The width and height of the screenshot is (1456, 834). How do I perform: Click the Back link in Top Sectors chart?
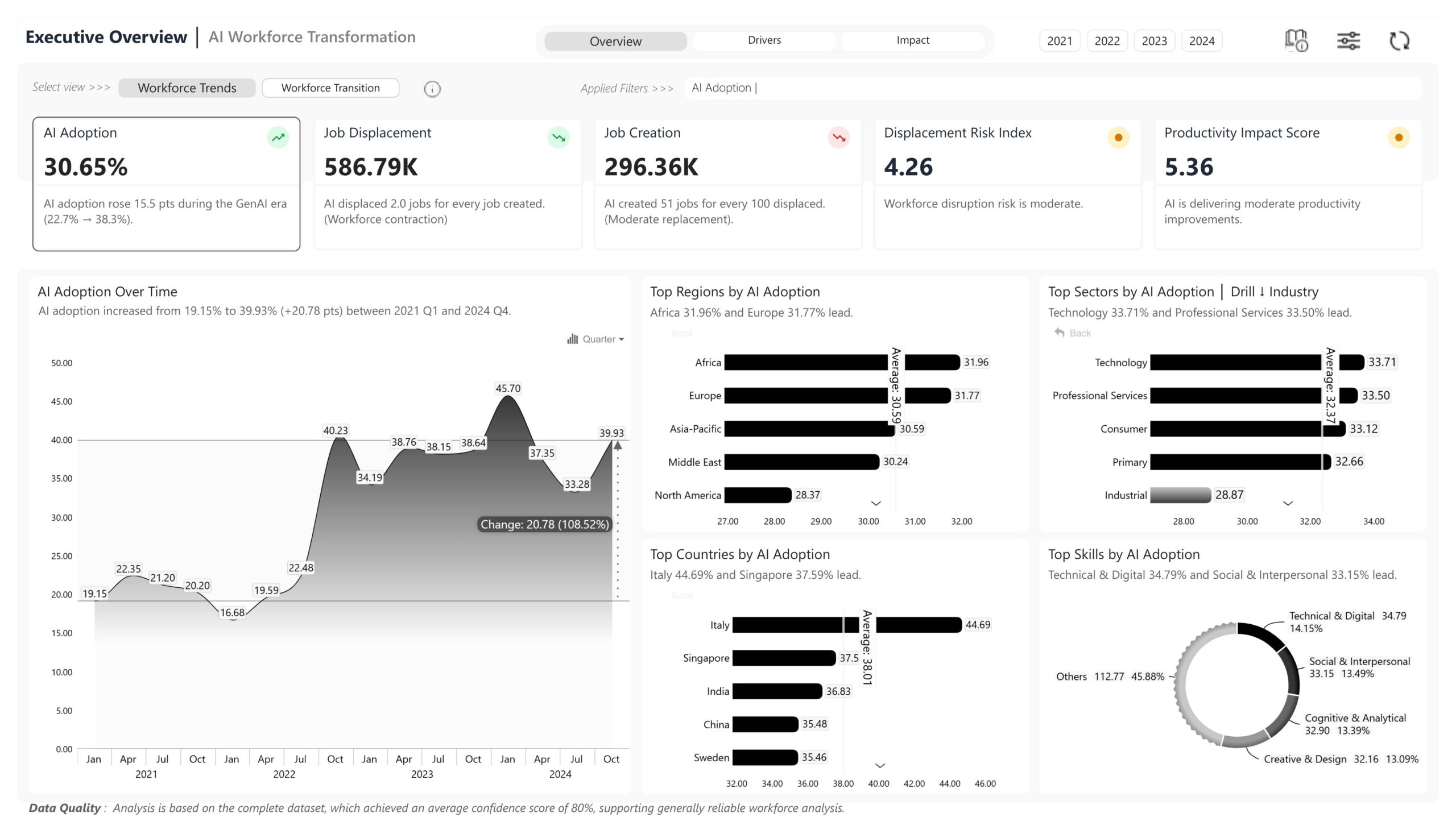1079,333
